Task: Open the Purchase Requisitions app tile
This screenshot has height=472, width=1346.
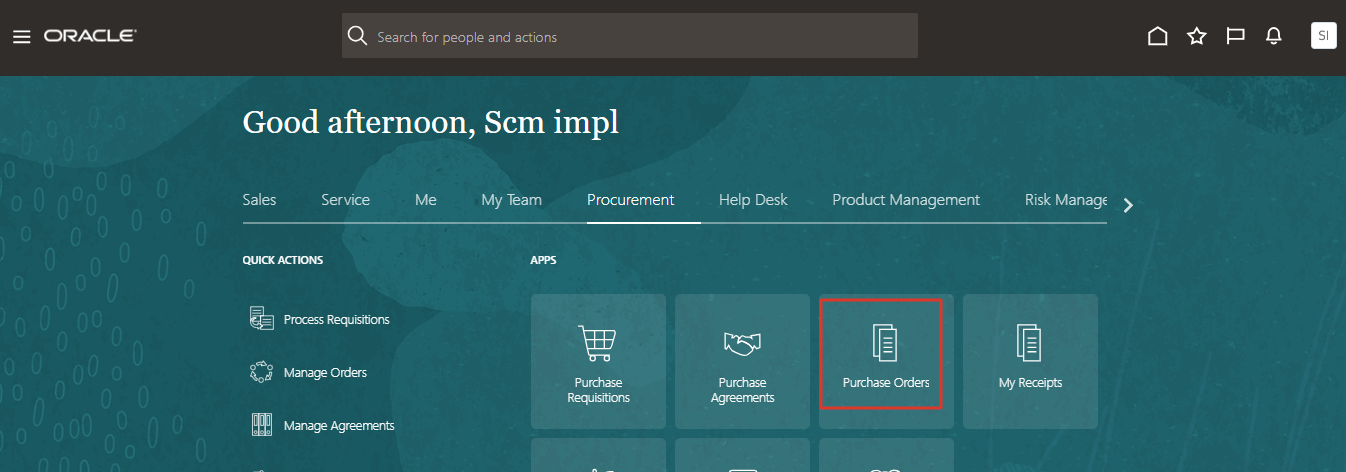Action: (598, 361)
